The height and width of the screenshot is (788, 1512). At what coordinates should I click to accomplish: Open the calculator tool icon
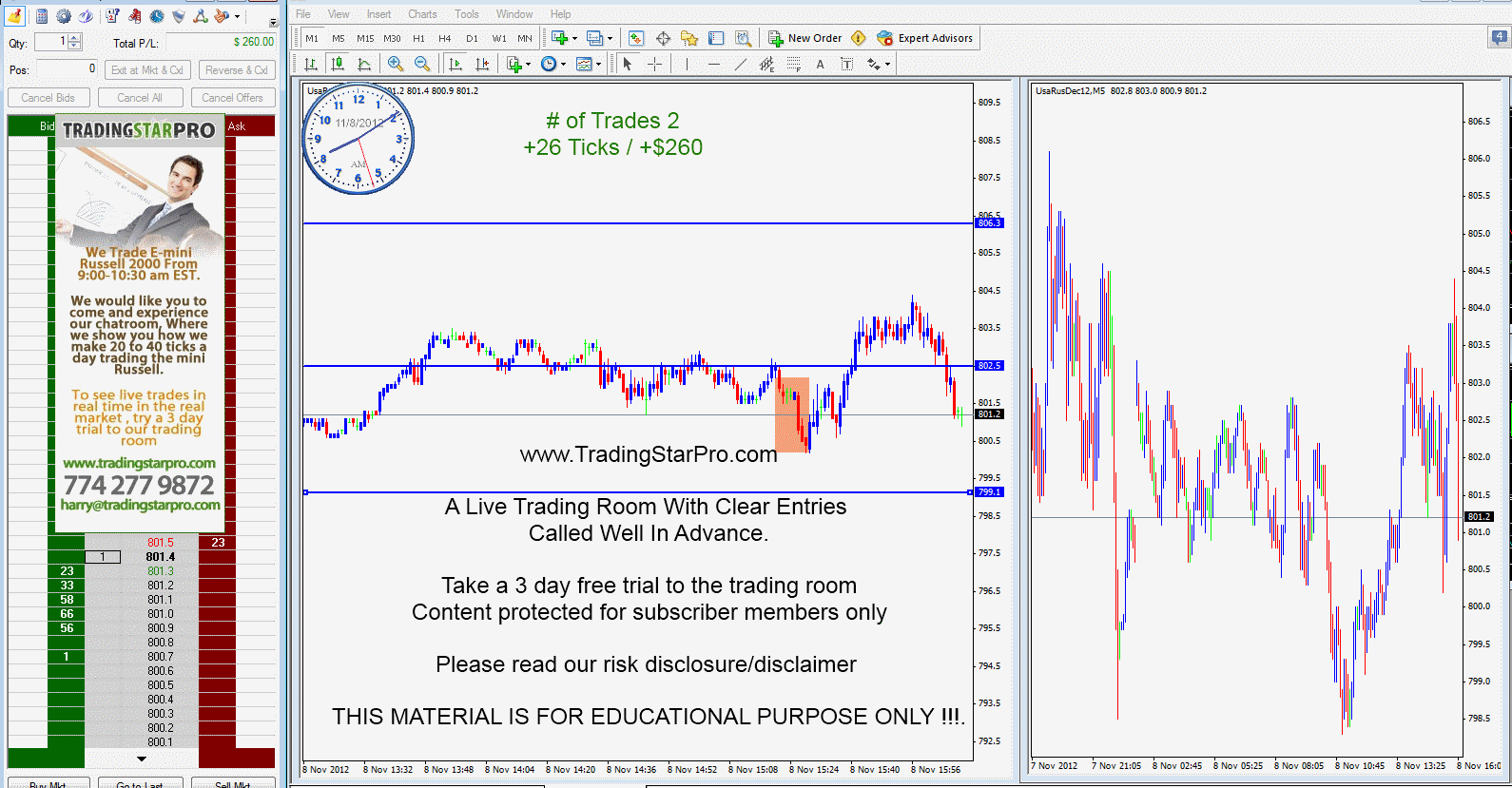[x=42, y=16]
